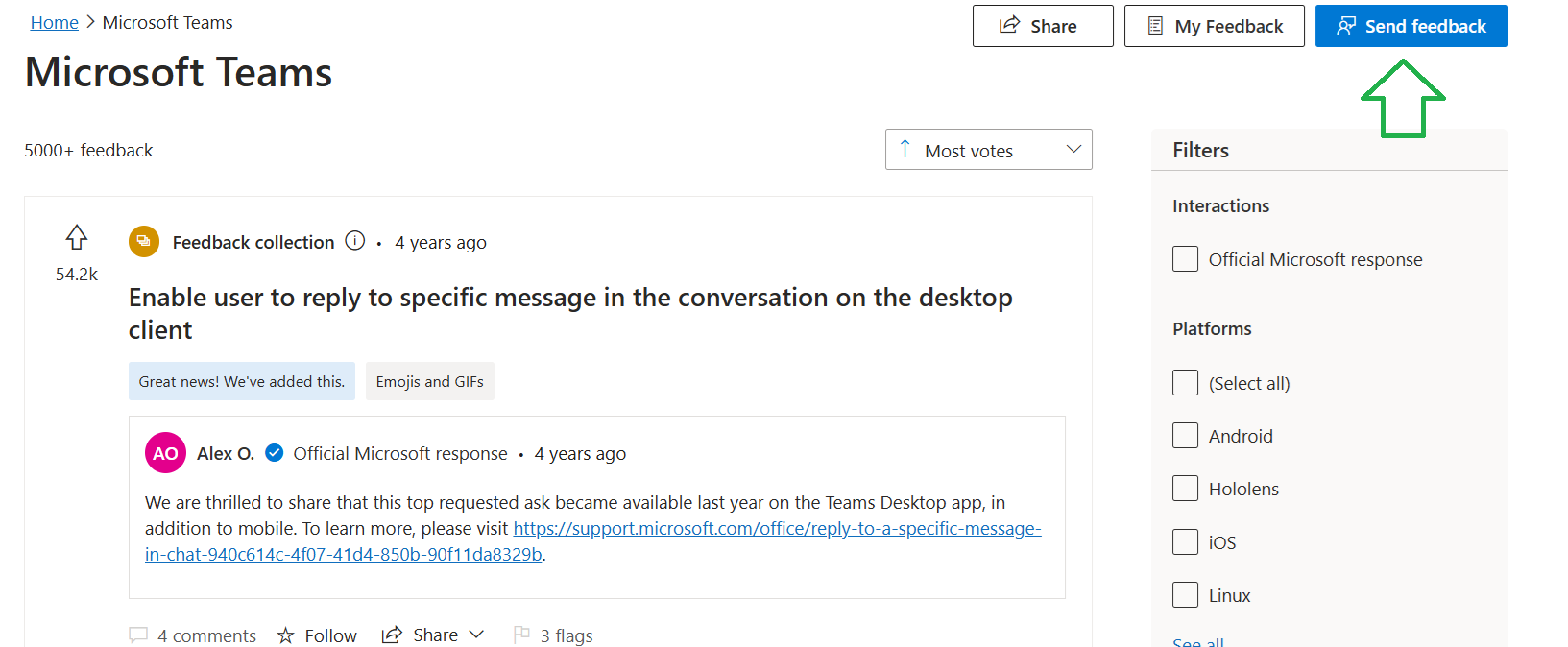
Task: Click the AO avatar of Alex O.
Action: coord(165,453)
